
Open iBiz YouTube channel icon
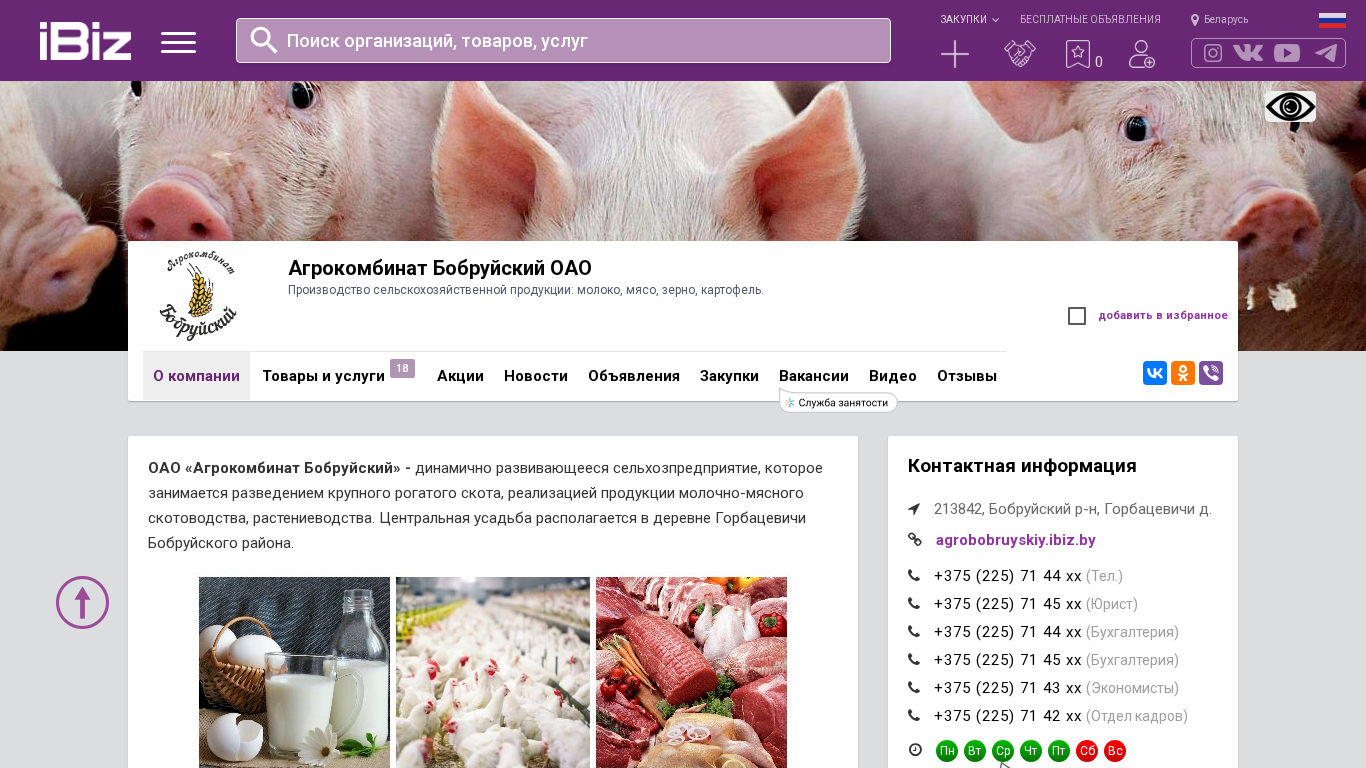tap(1287, 53)
